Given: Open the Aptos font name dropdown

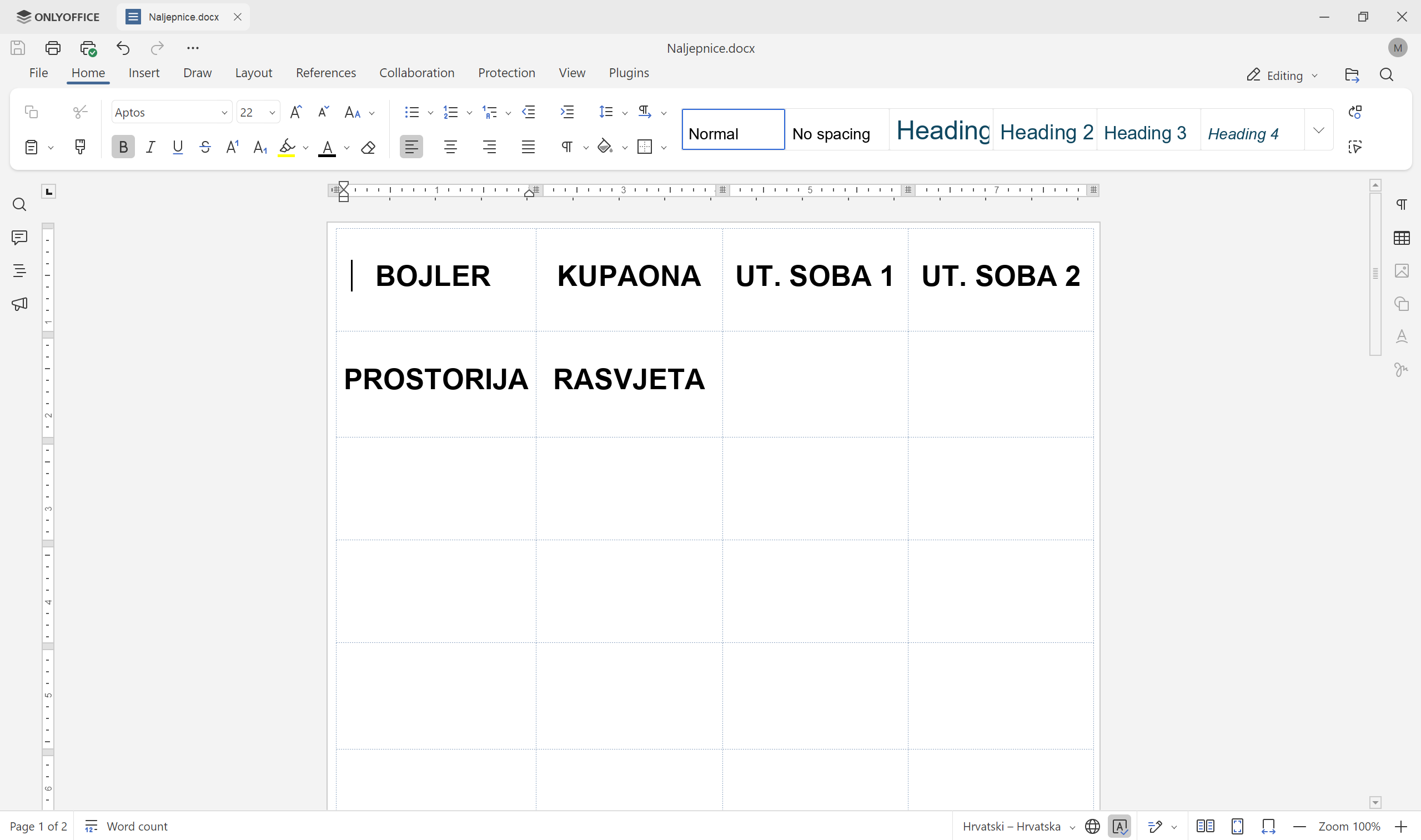Looking at the screenshot, I should click(x=224, y=113).
